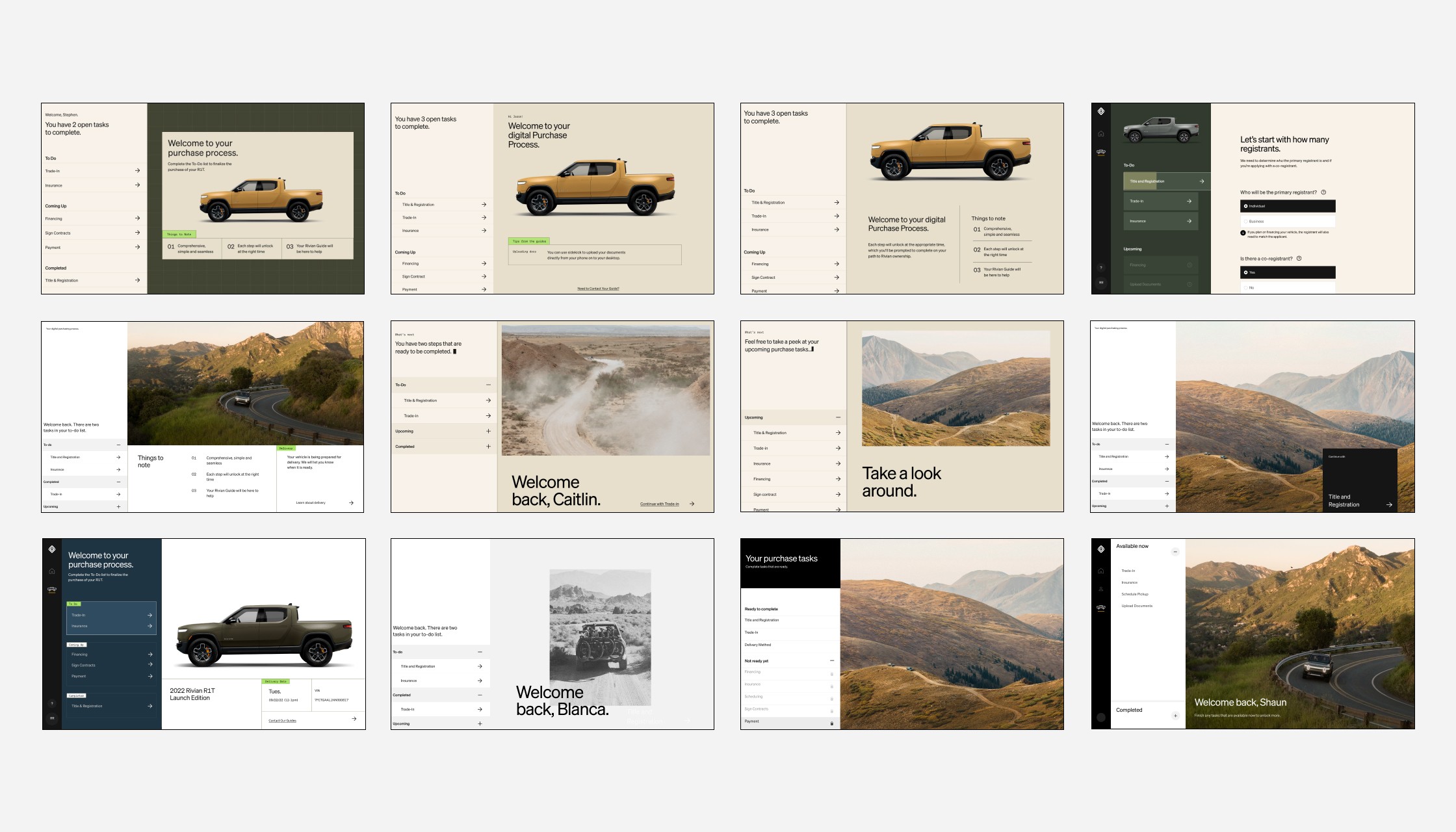This screenshot has width=1456, height=832.
Task: Click Need to Contact Your Guide link
Action: [x=598, y=289]
